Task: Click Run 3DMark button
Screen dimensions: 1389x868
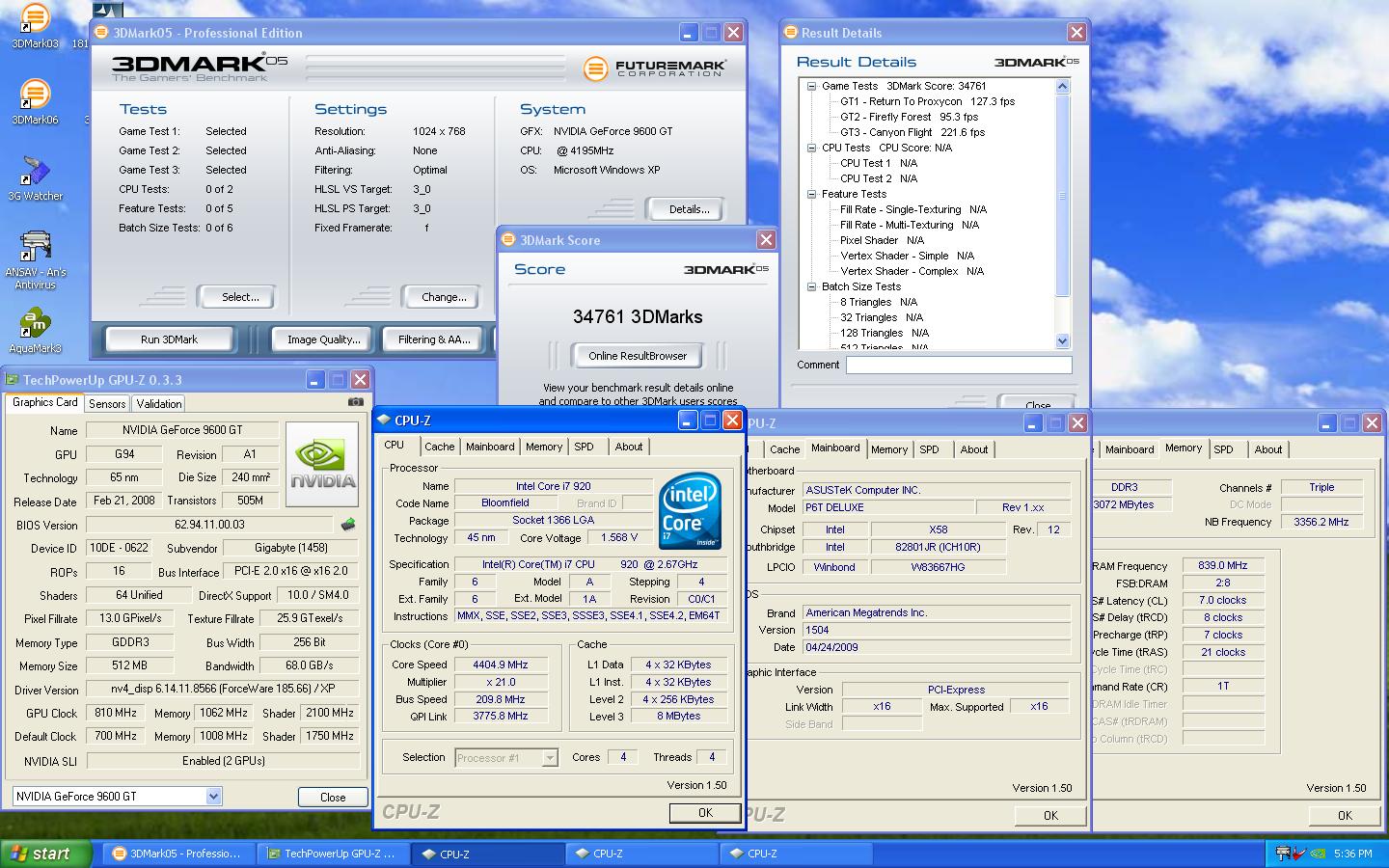Action: click(x=169, y=339)
